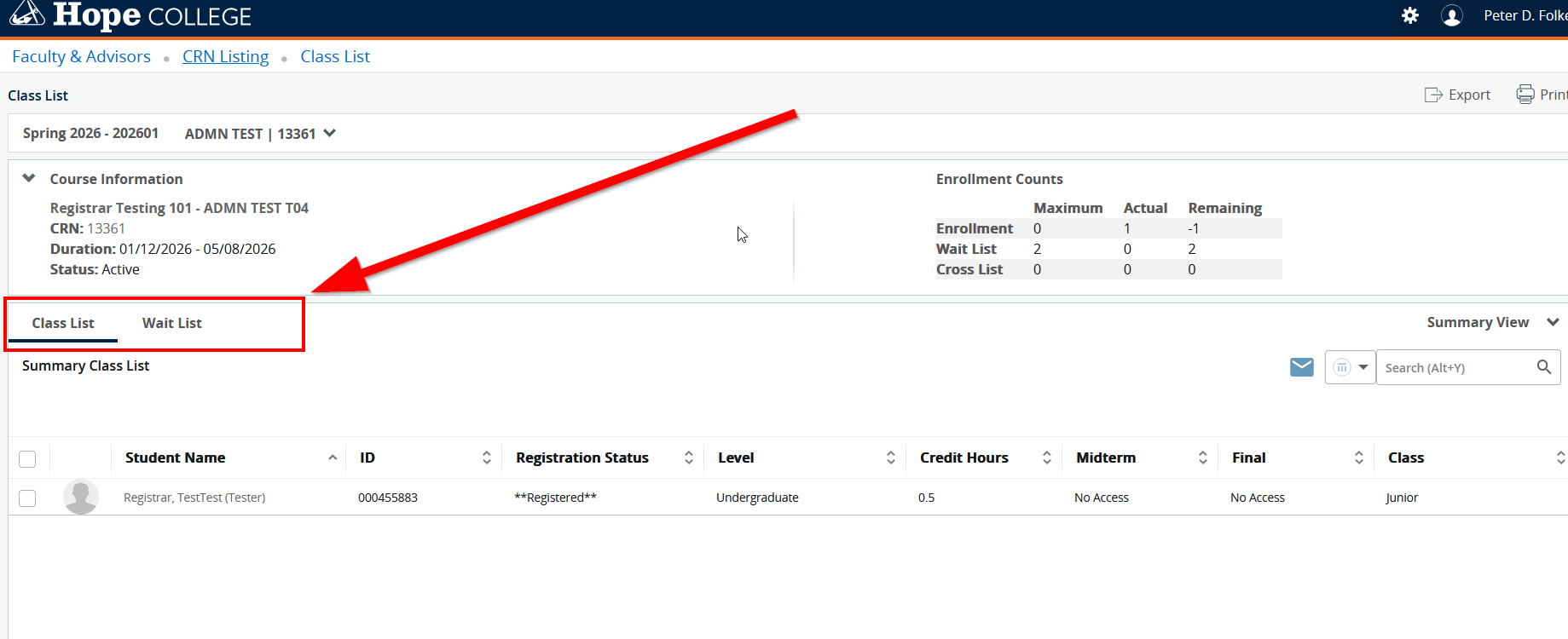The width and height of the screenshot is (1568, 639).
Task: Click the Class List breadcrumb
Action: pyautogui.click(x=335, y=56)
